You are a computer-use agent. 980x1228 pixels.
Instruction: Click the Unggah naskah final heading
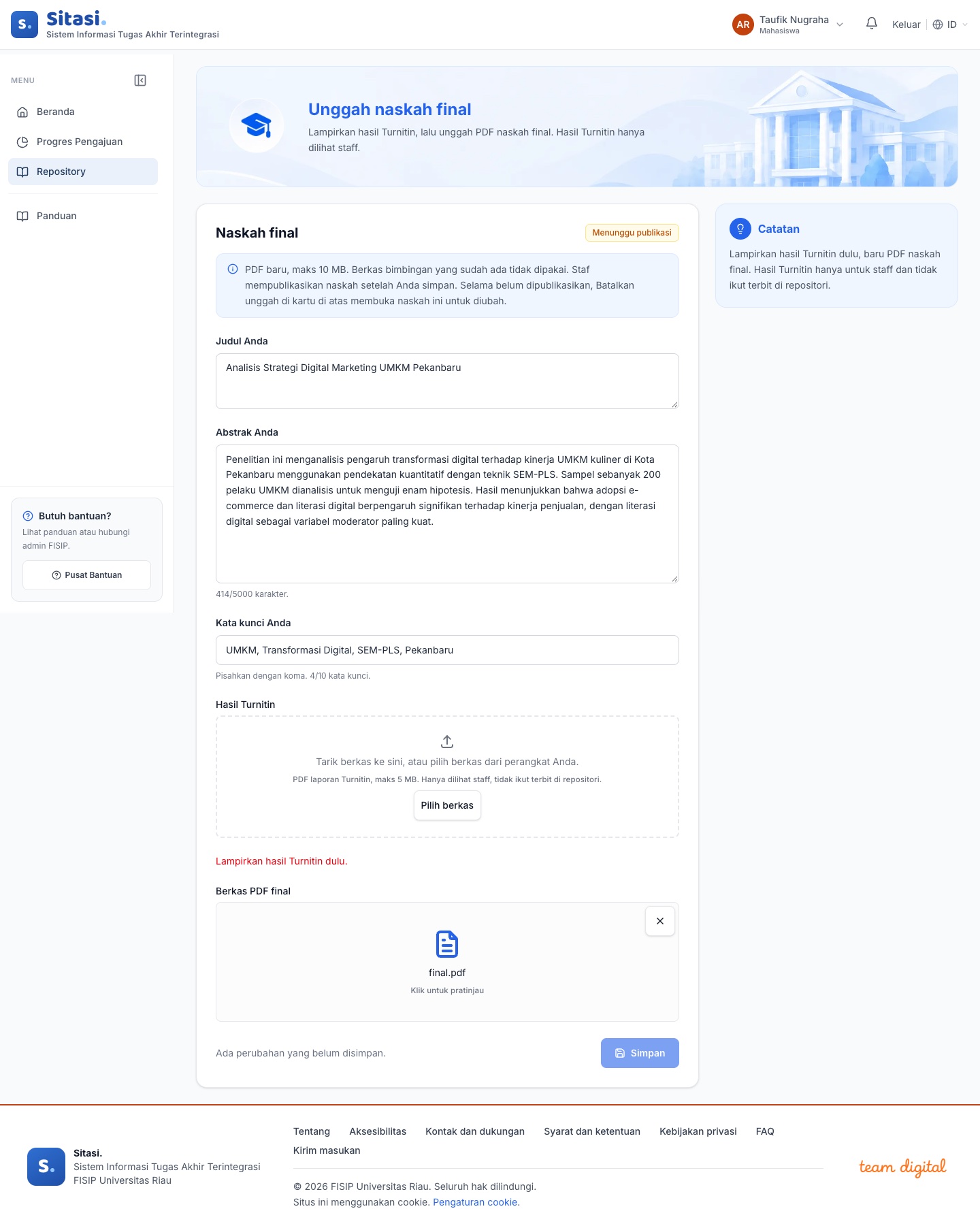coord(390,110)
